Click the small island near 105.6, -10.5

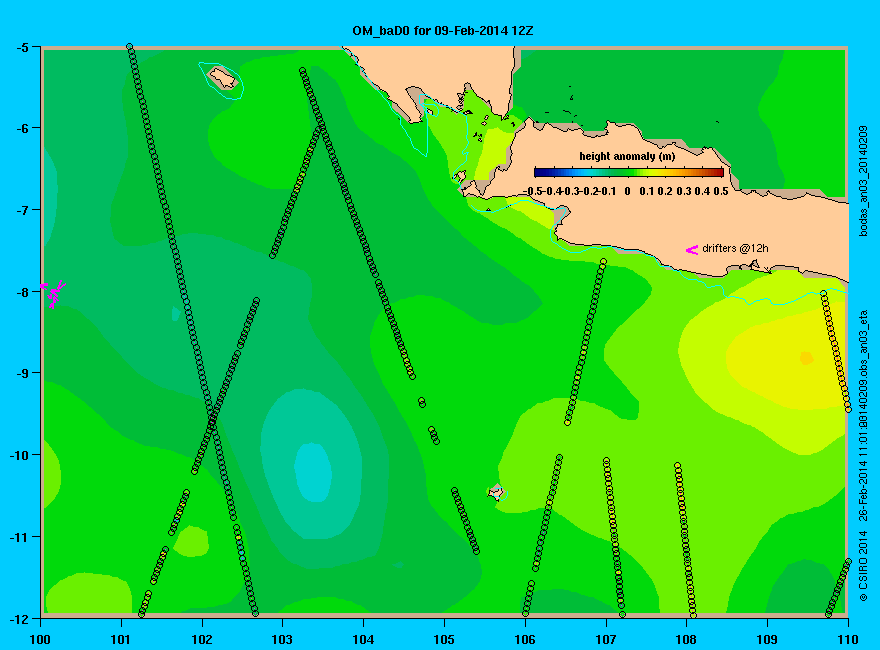click(x=496, y=492)
